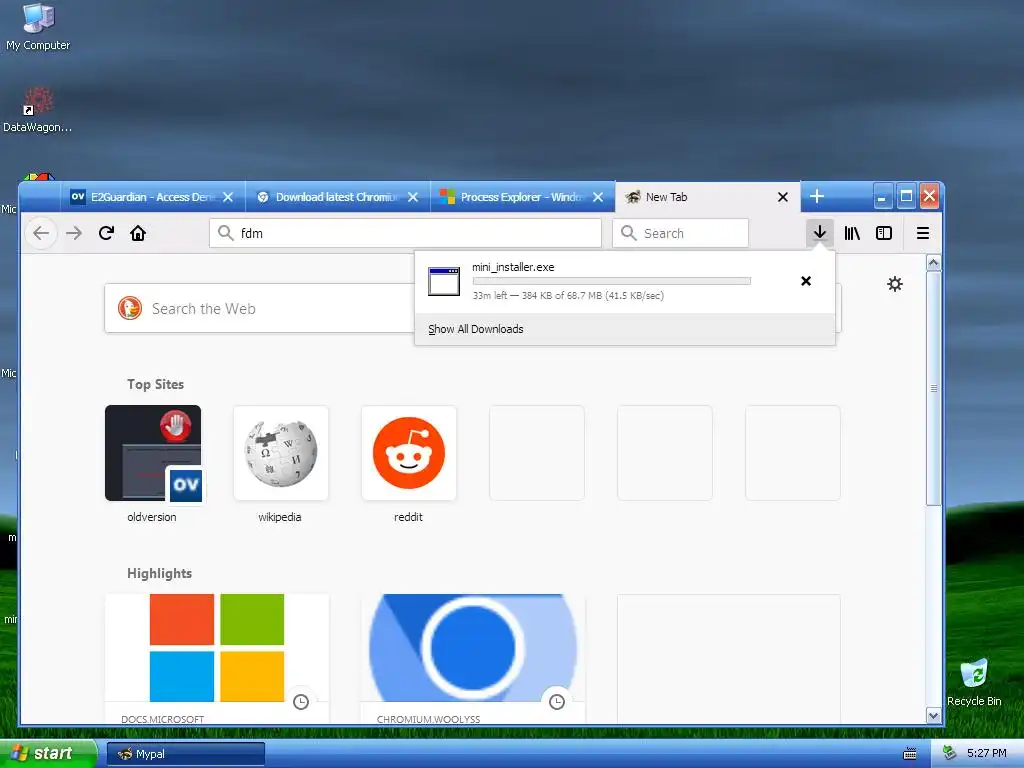Open the Windows start menu

pyautogui.click(x=48, y=753)
